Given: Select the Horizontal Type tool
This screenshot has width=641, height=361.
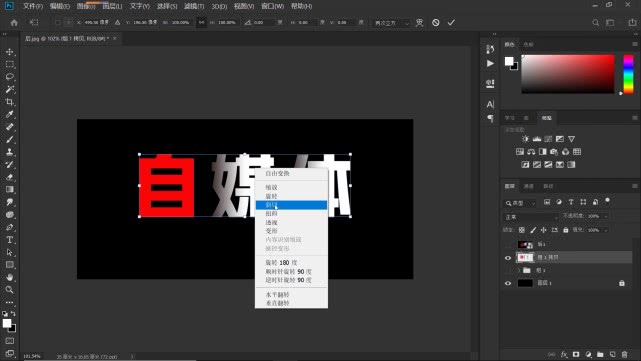Looking at the screenshot, I should (10, 240).
